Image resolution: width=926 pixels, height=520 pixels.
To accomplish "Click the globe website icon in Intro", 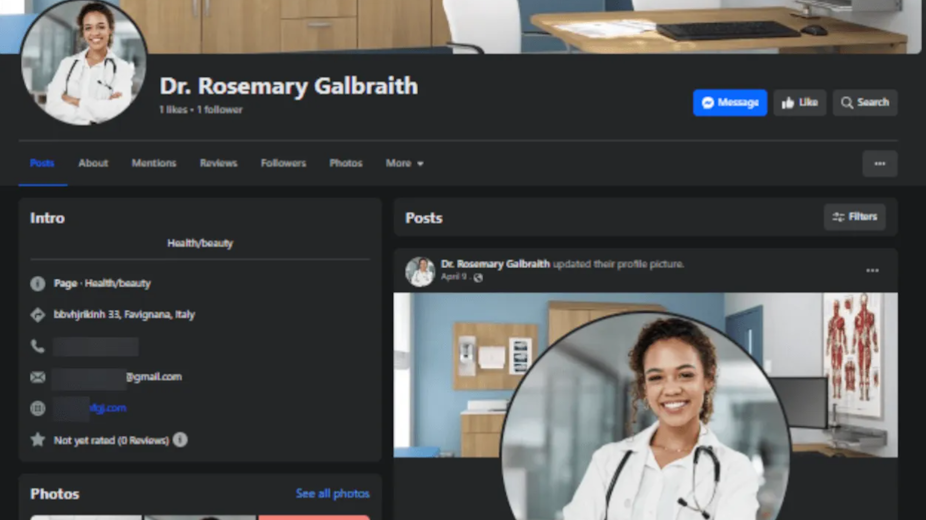I will tap(38, 408).
